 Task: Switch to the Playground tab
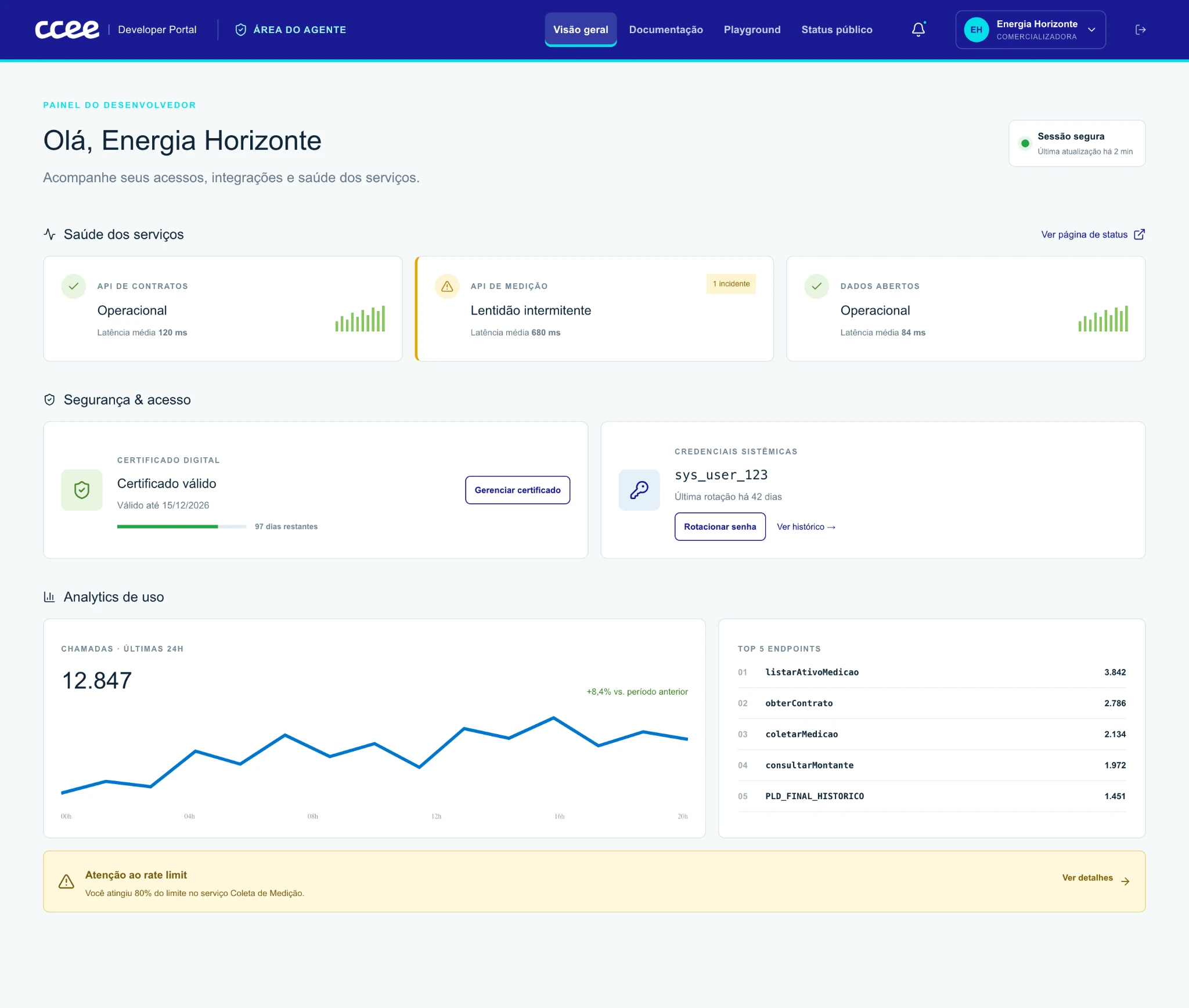point(752,30)
